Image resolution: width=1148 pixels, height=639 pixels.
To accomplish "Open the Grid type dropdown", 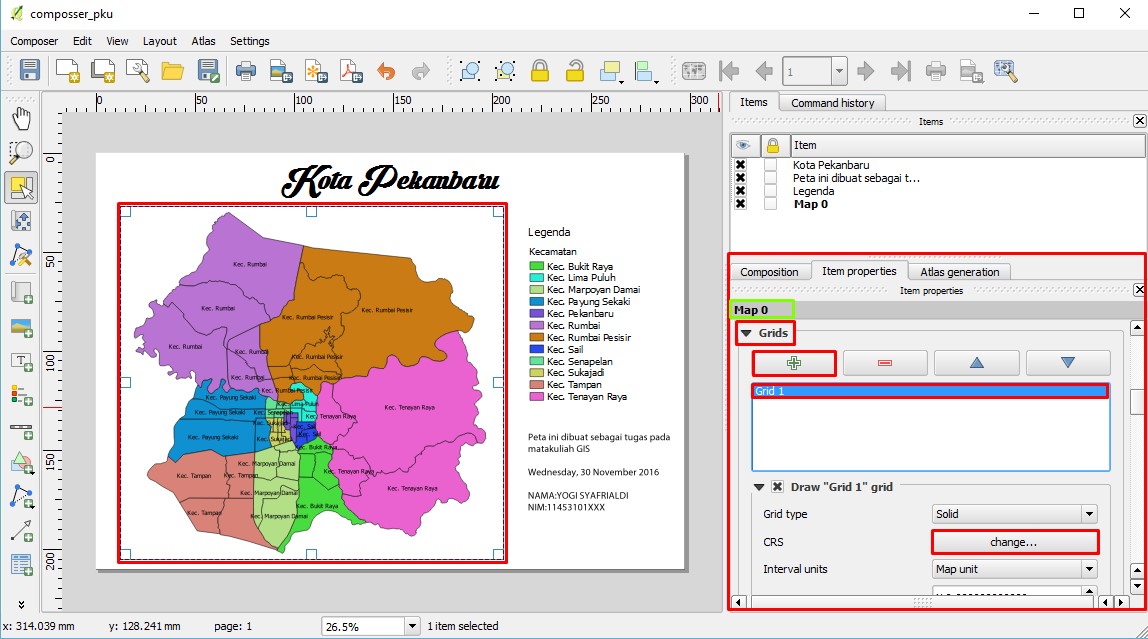I will click(x=1014, y=514).
